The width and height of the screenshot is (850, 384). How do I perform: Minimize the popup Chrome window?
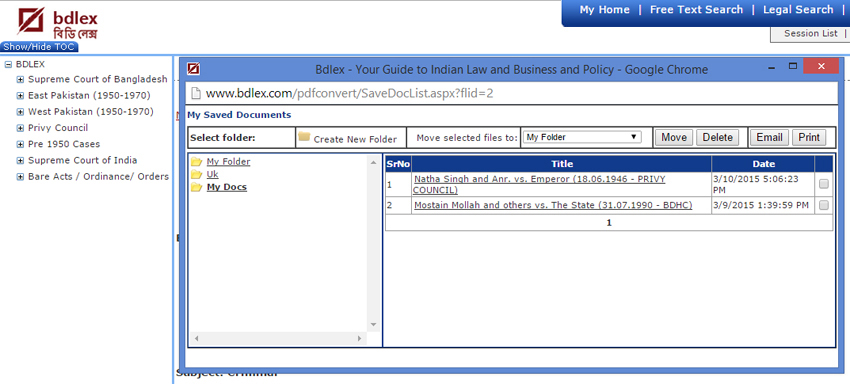[771, 67]
